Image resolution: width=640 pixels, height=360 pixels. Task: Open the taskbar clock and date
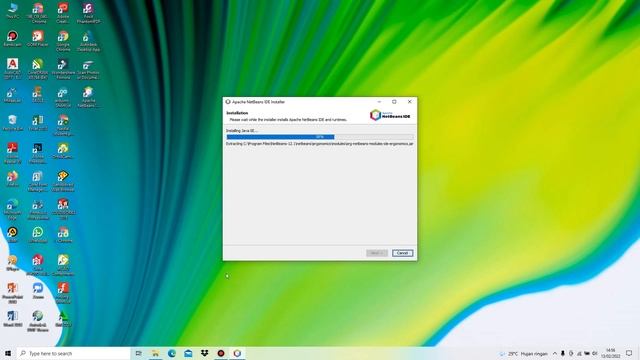click(x=611, y=353)
